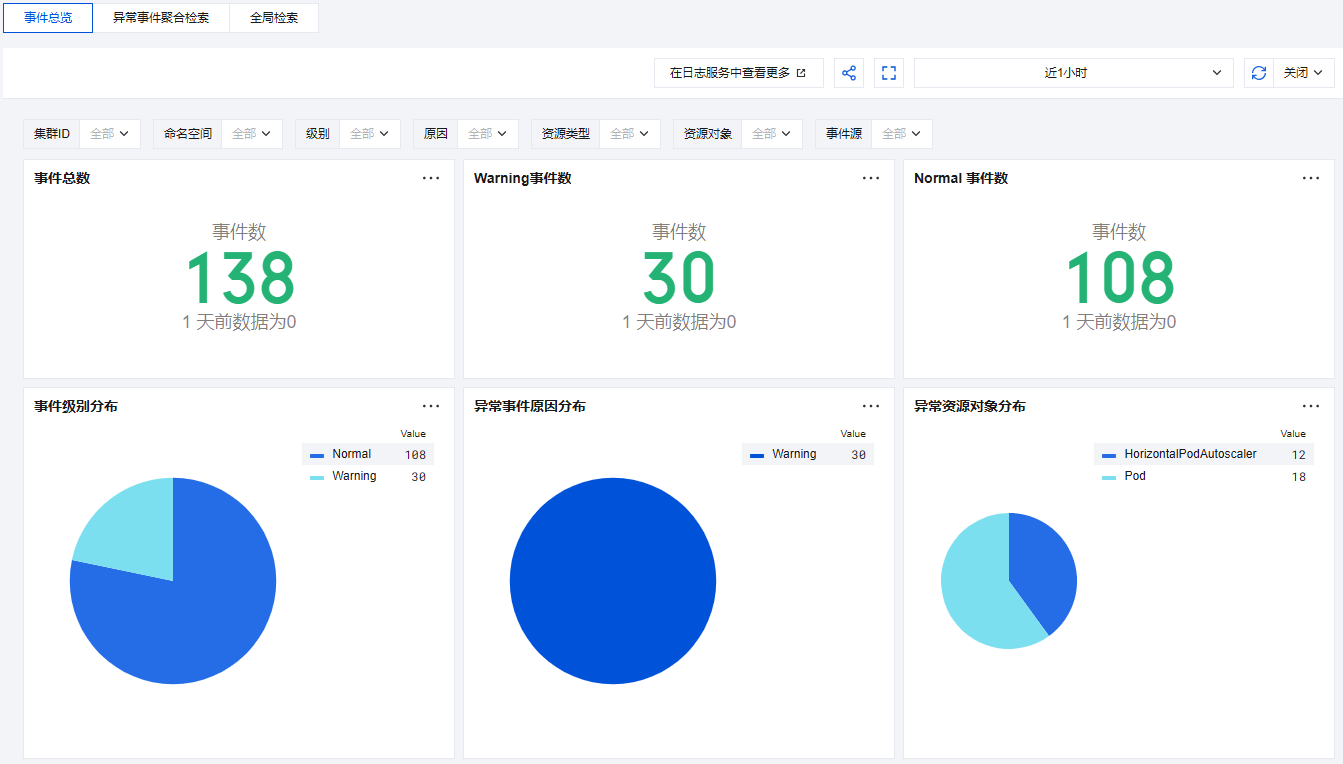Click HorizontalPodAutoscaler blue legend swatch
The image size is (1343, 764).
[1108, 455]
